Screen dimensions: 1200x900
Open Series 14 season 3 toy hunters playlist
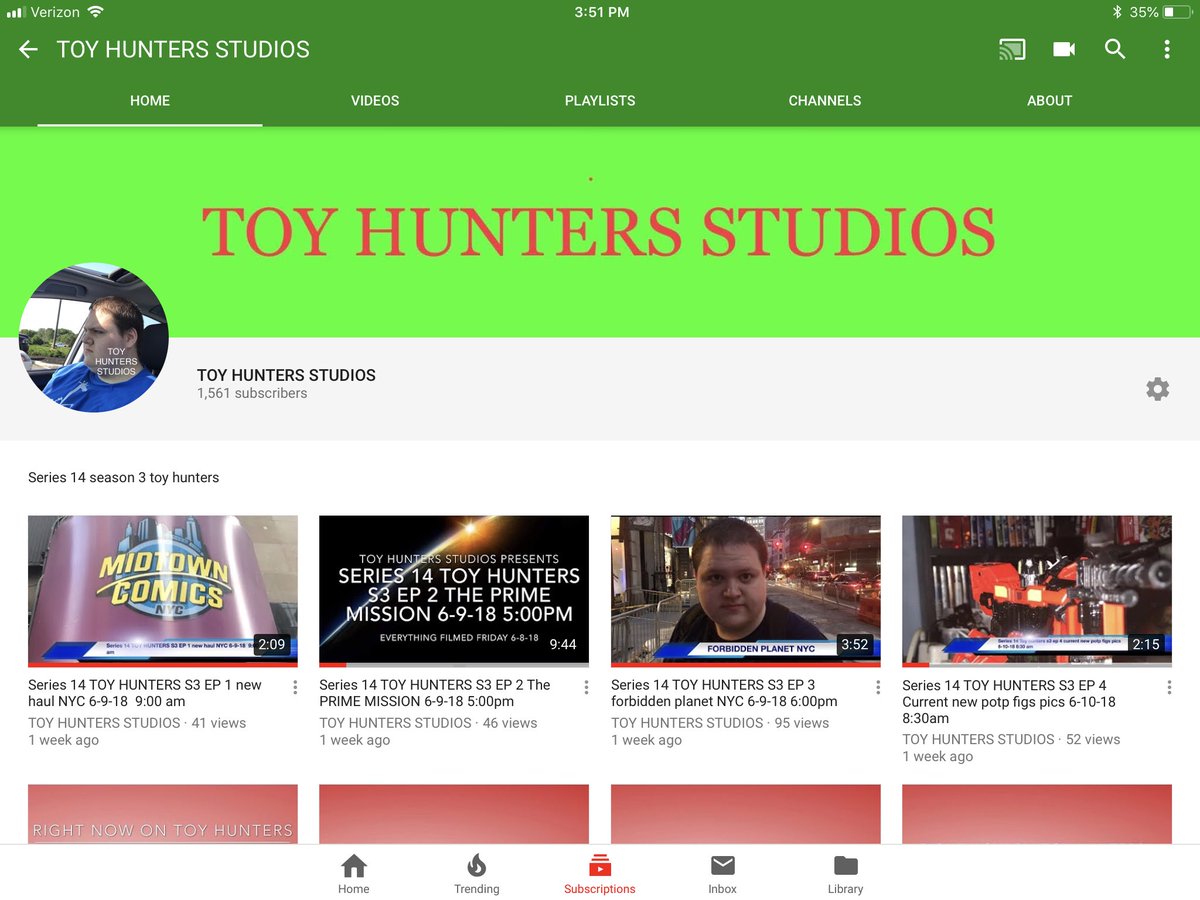123,477
